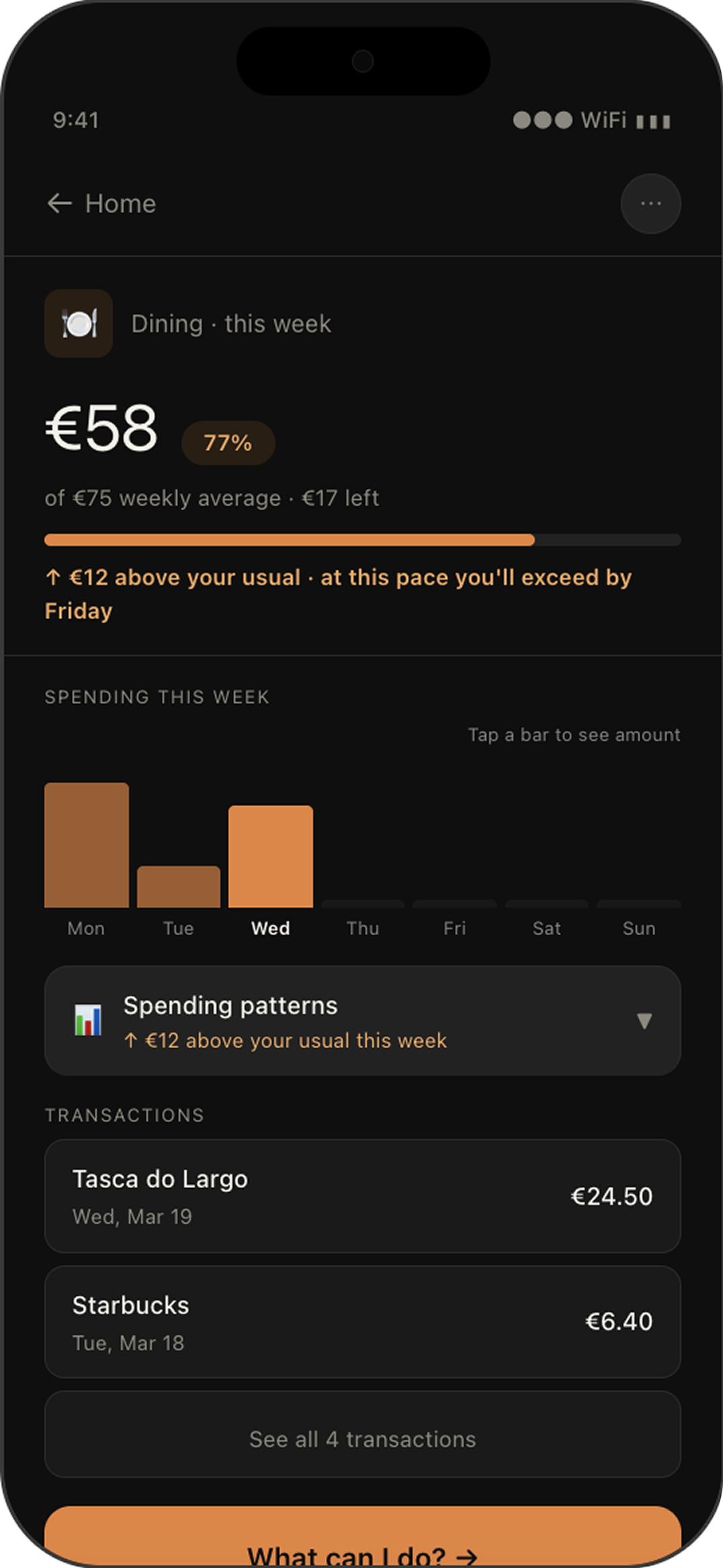Select the Tuesday spending bar
This screenshot has width=723, height=1568.
179,887
